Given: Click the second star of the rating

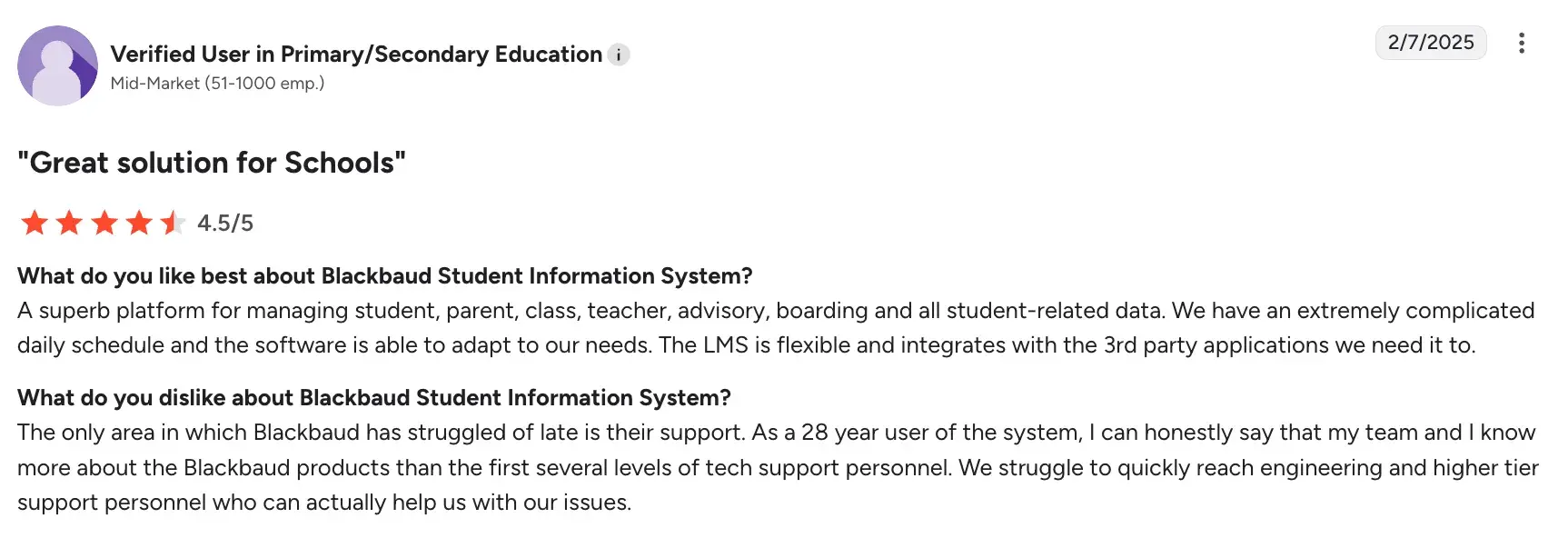Looking at the screenshot, I should [x=68, y=223].
